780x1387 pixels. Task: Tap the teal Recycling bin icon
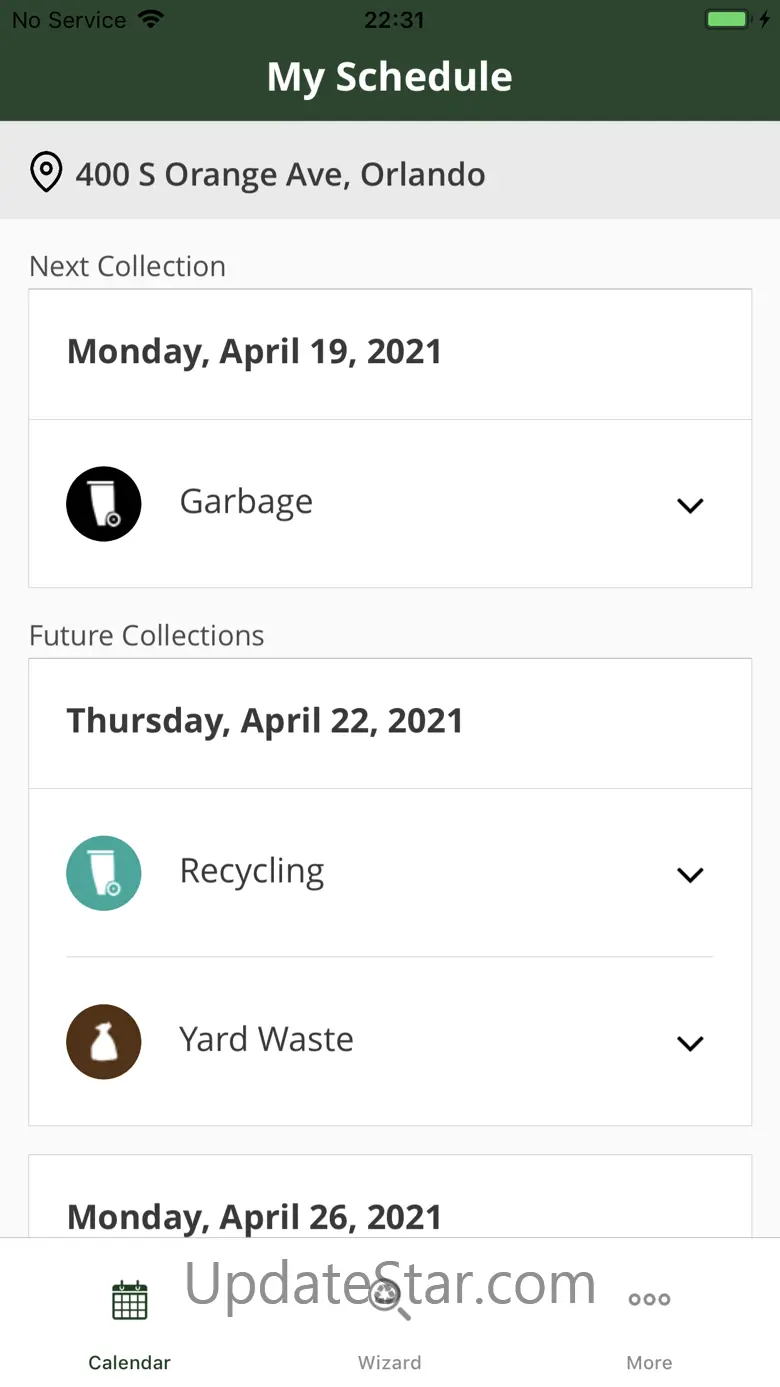104,873
